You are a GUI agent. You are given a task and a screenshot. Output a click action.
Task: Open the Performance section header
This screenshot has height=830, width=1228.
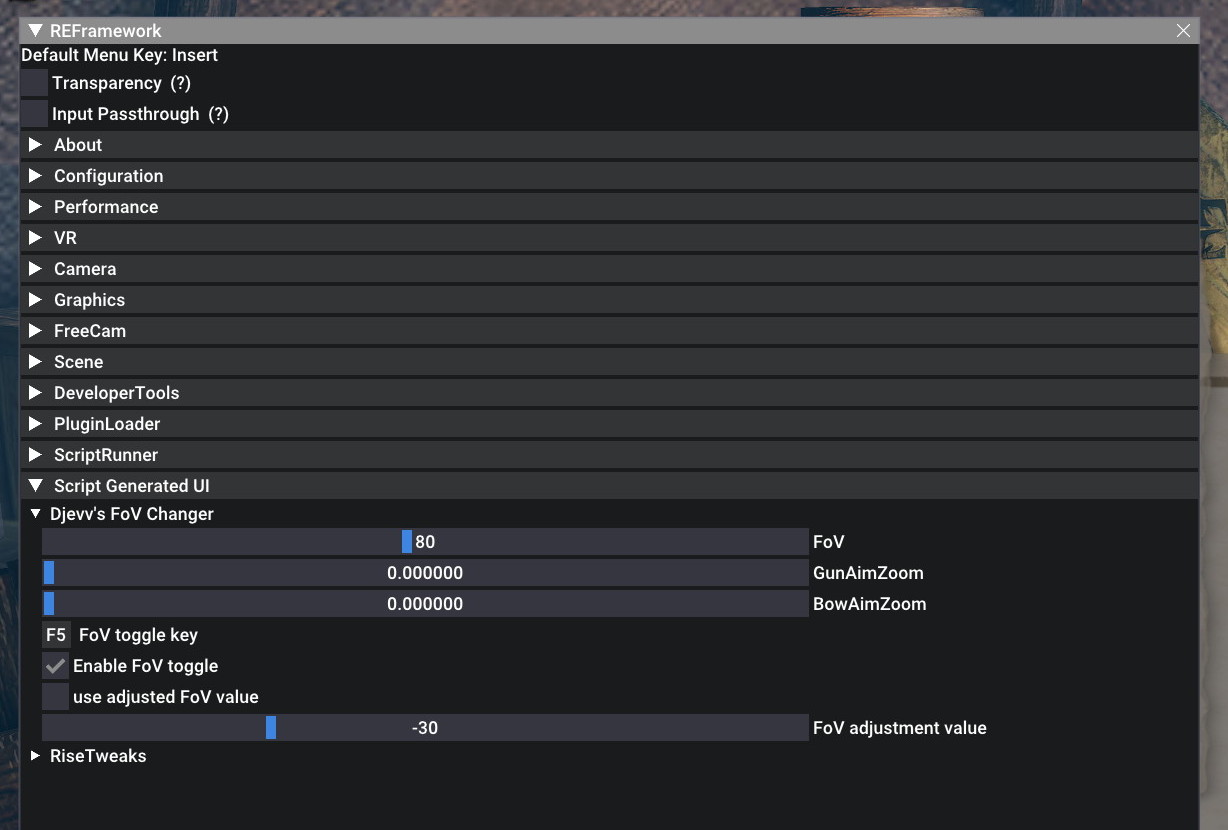pyautogui.click(x=609, y=207)
